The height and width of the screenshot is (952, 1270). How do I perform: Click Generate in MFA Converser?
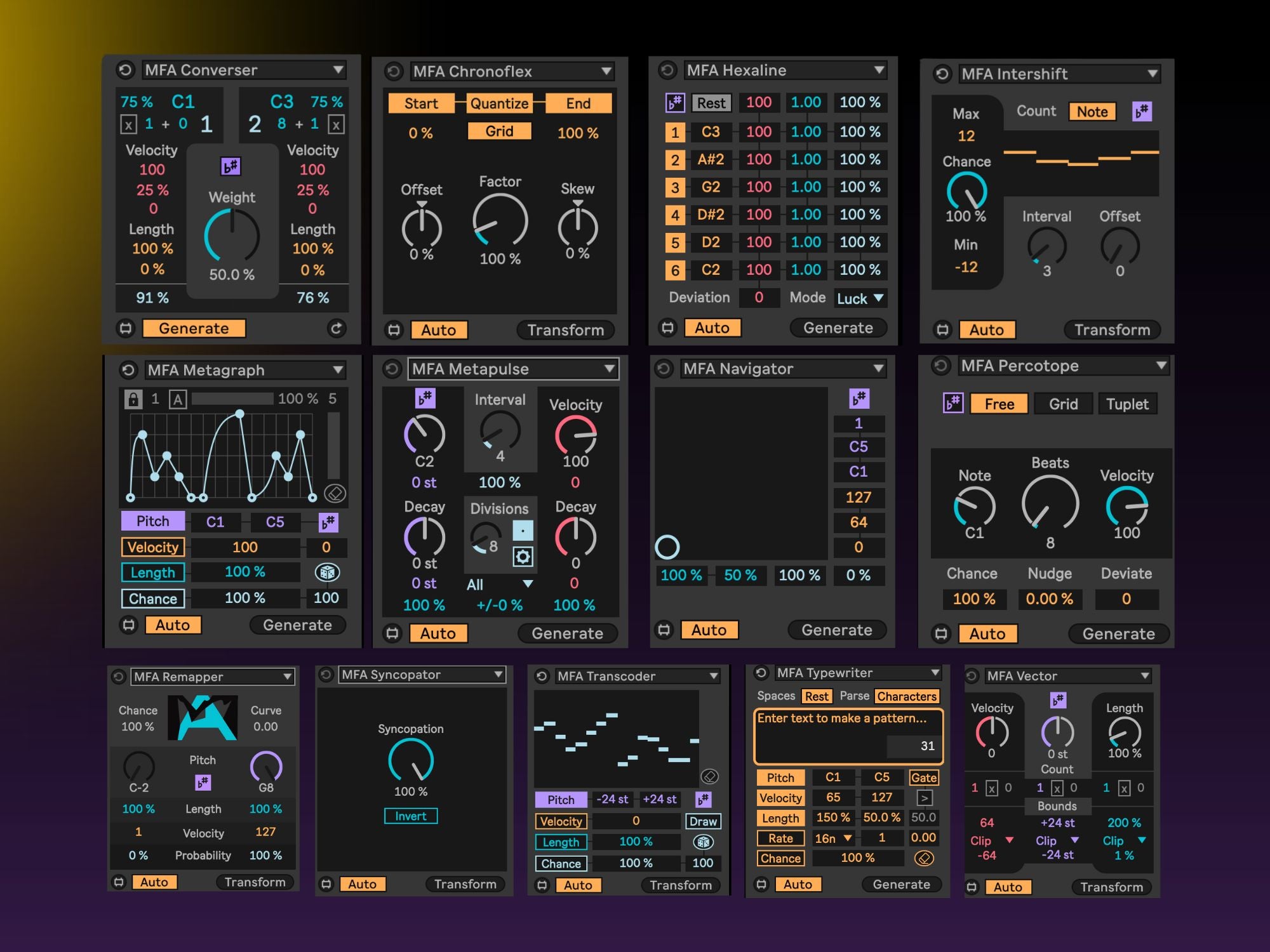(194, 328)
